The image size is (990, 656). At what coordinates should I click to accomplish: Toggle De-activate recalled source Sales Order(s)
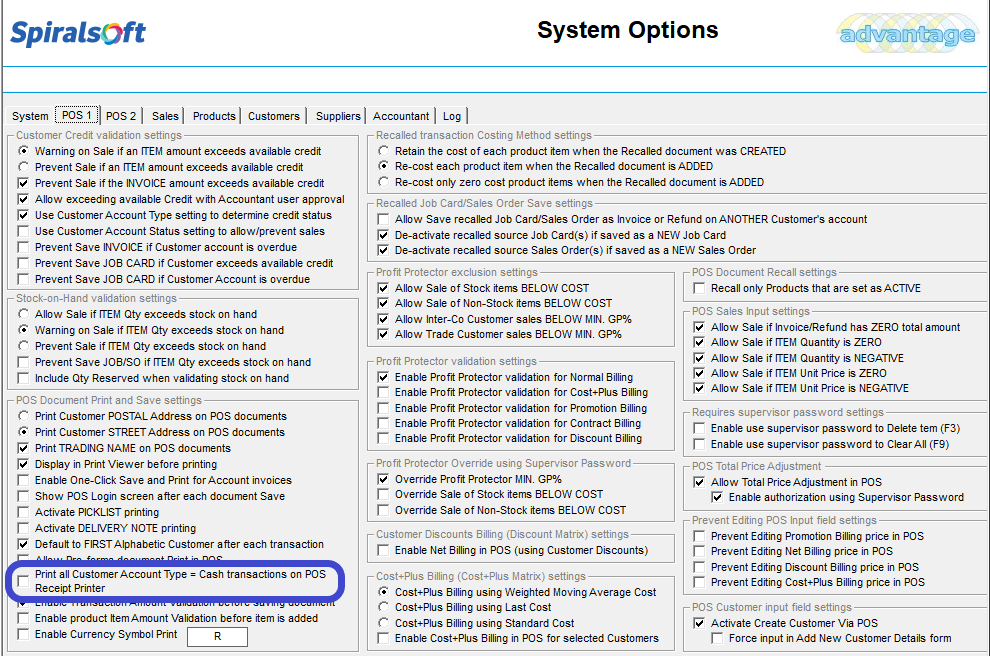(x=383, y=250)
